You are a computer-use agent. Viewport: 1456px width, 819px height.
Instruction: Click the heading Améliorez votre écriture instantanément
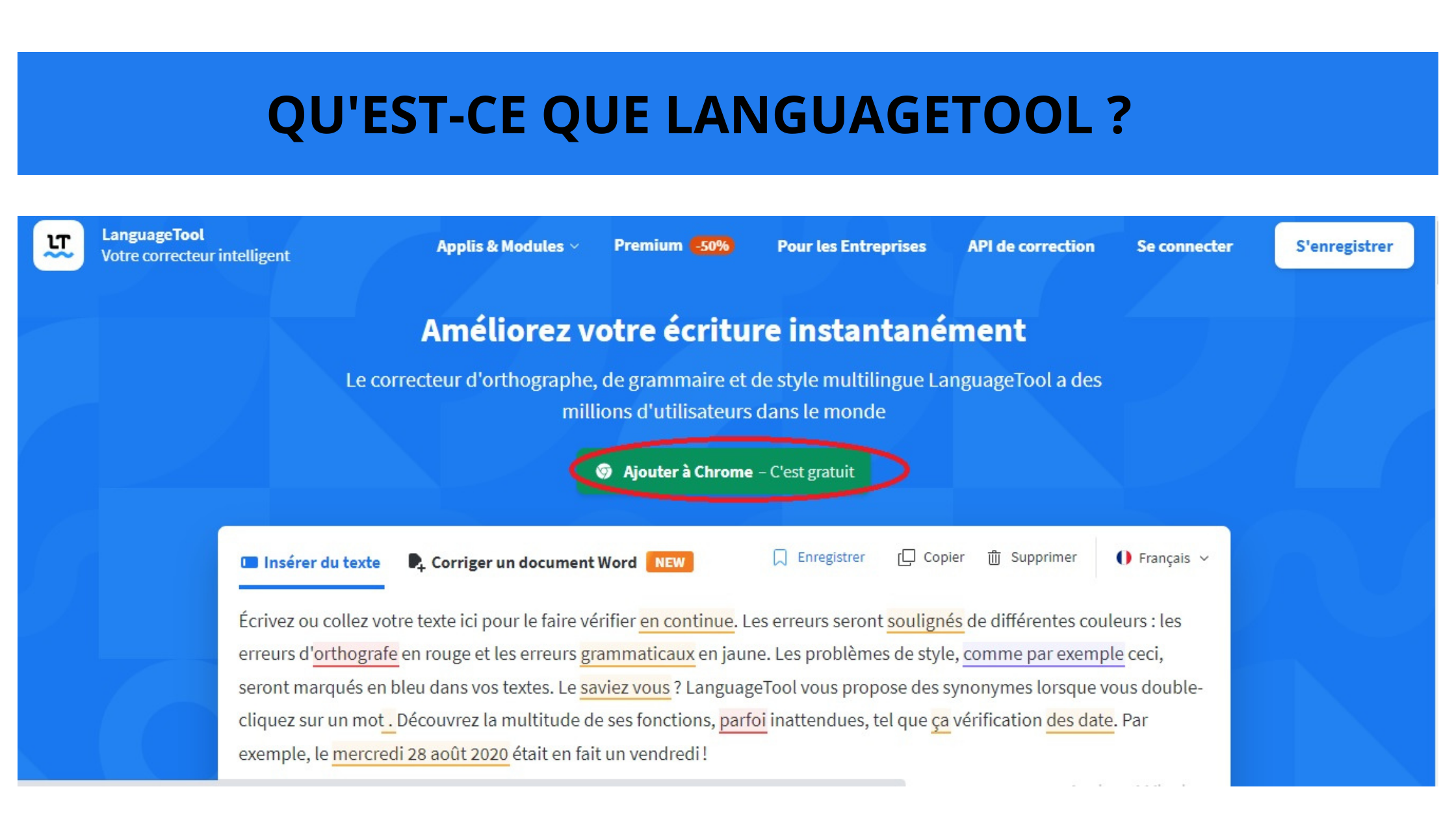coord(723,330)
